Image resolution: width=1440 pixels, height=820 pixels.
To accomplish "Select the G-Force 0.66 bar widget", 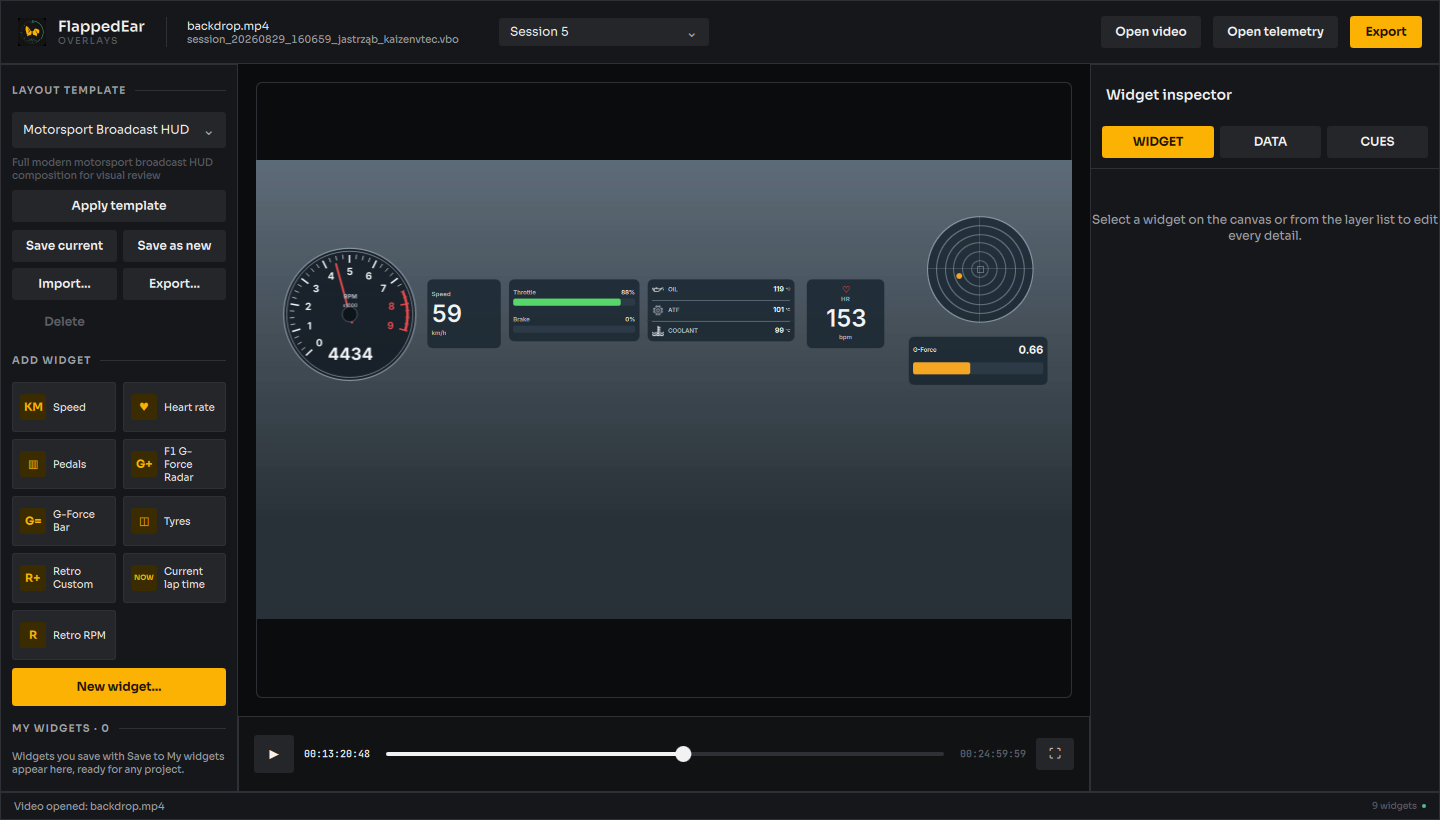I will tap(978, 361).
